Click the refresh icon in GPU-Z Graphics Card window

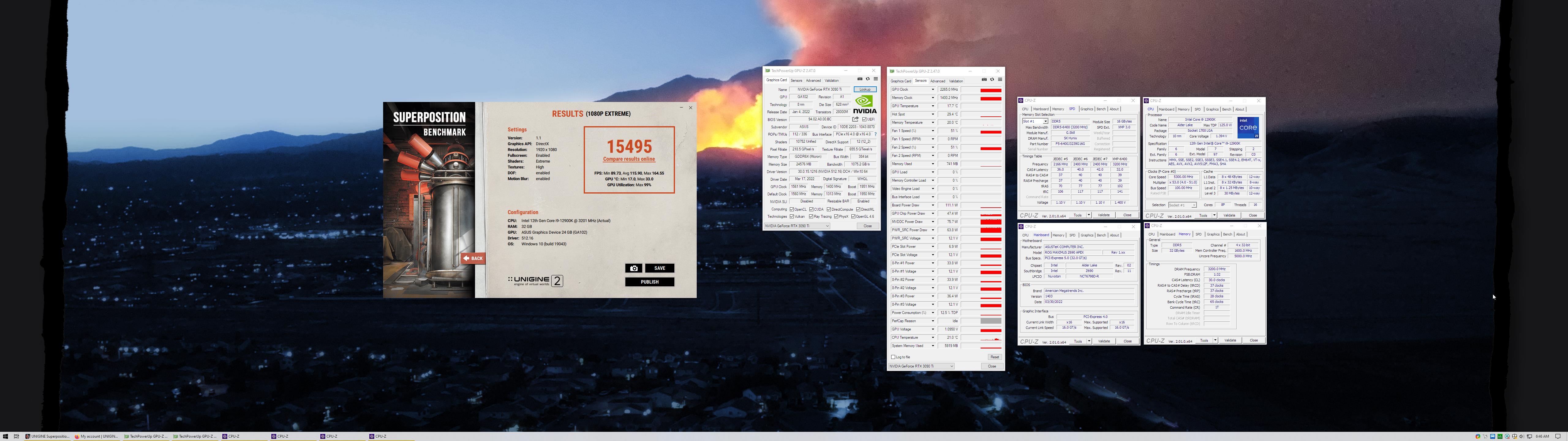tap(867, 79)
